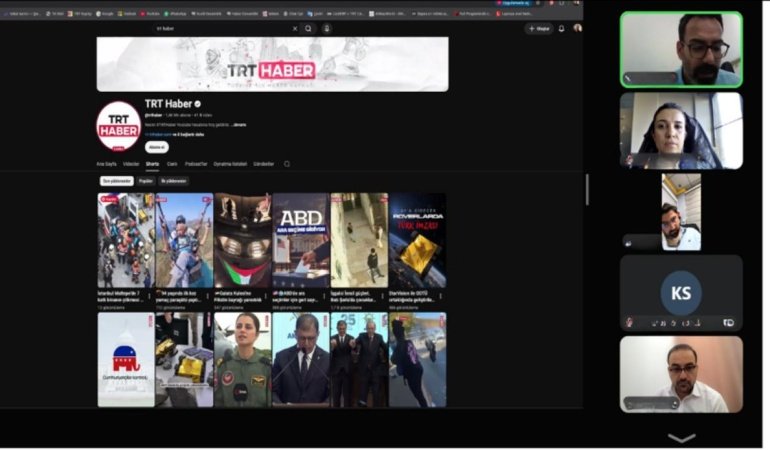Open the street pedestrians short thumbnail

pos(359,240)
